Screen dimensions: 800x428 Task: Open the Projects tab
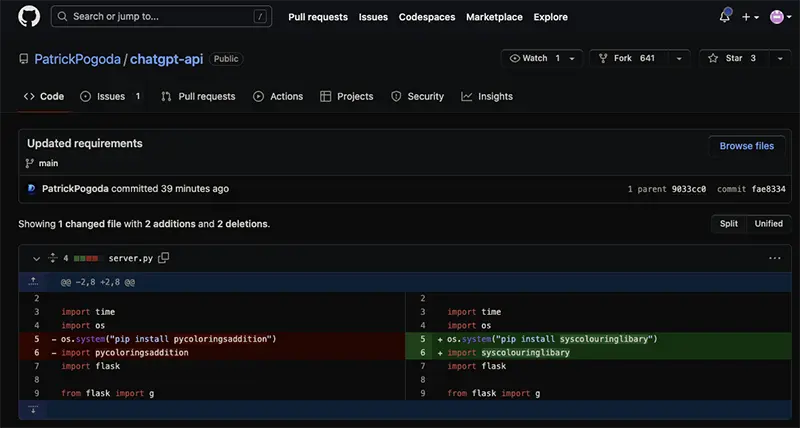[346, 96]
